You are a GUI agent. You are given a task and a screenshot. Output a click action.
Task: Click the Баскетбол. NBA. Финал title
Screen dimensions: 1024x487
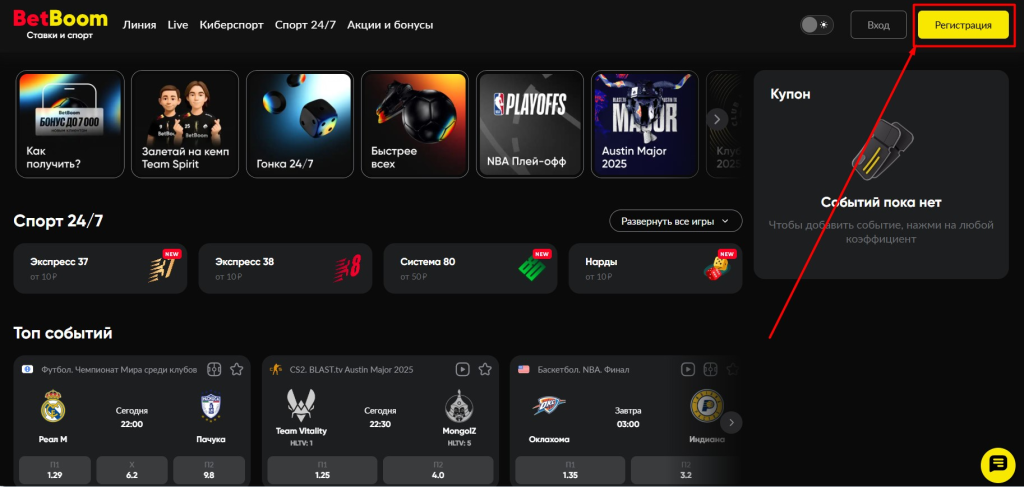(583, 369)
